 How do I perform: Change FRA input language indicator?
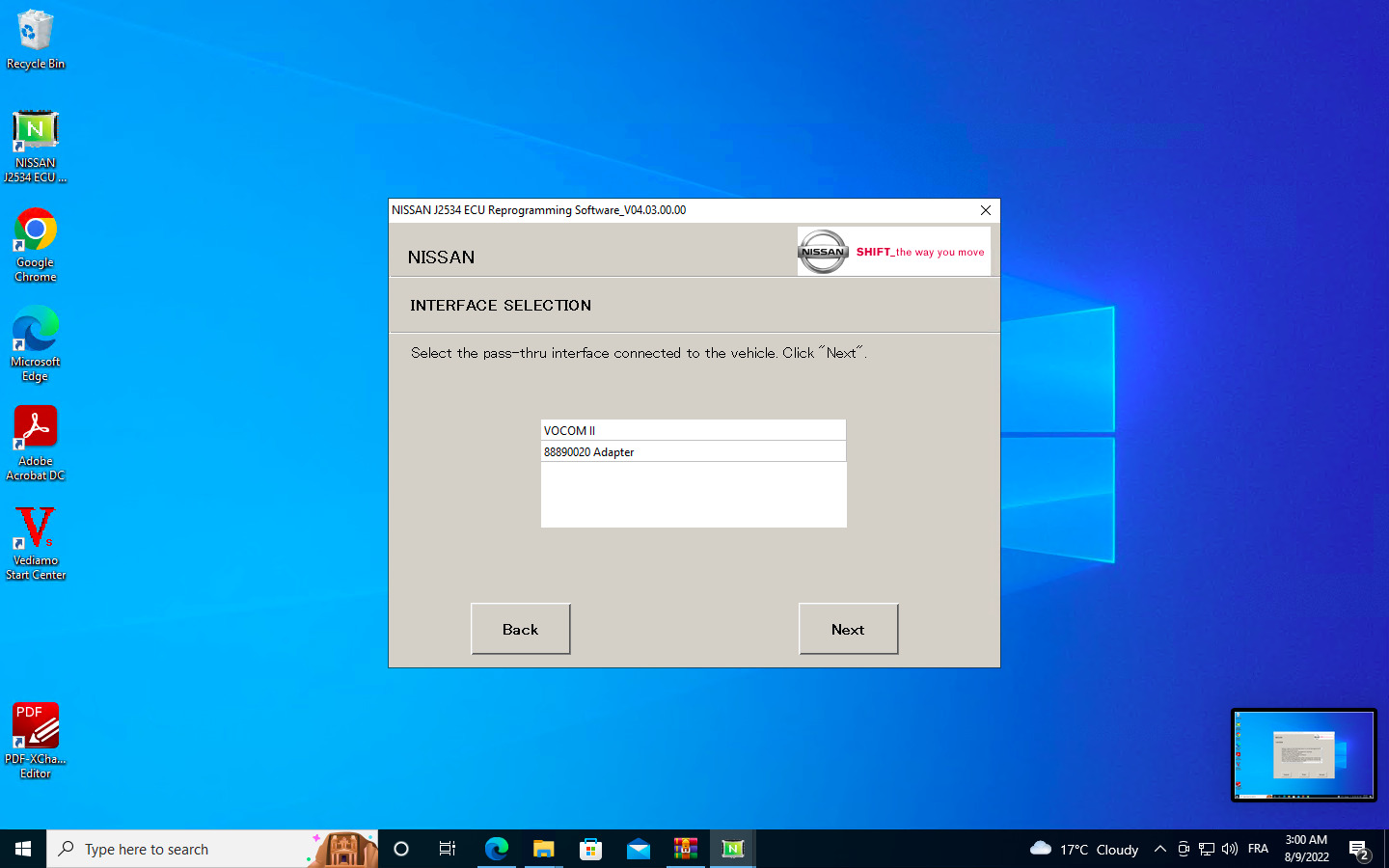tap(1258, 849)
